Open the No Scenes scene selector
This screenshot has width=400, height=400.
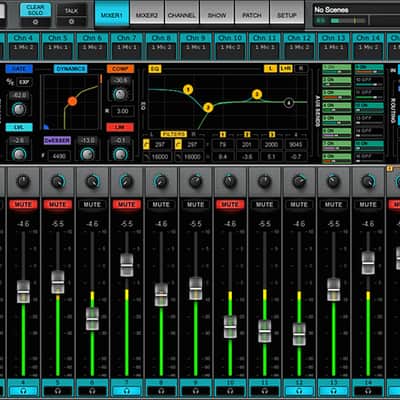coord(356,10)
